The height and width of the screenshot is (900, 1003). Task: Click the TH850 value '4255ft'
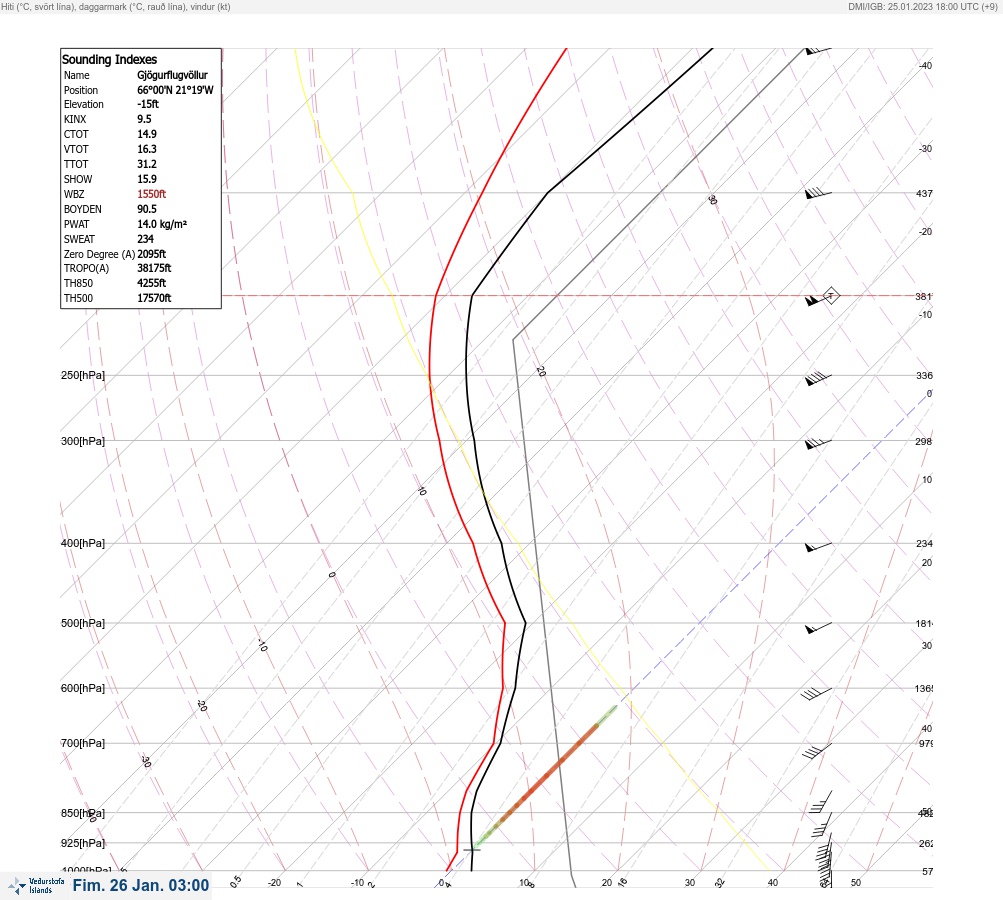coord(152,283)
